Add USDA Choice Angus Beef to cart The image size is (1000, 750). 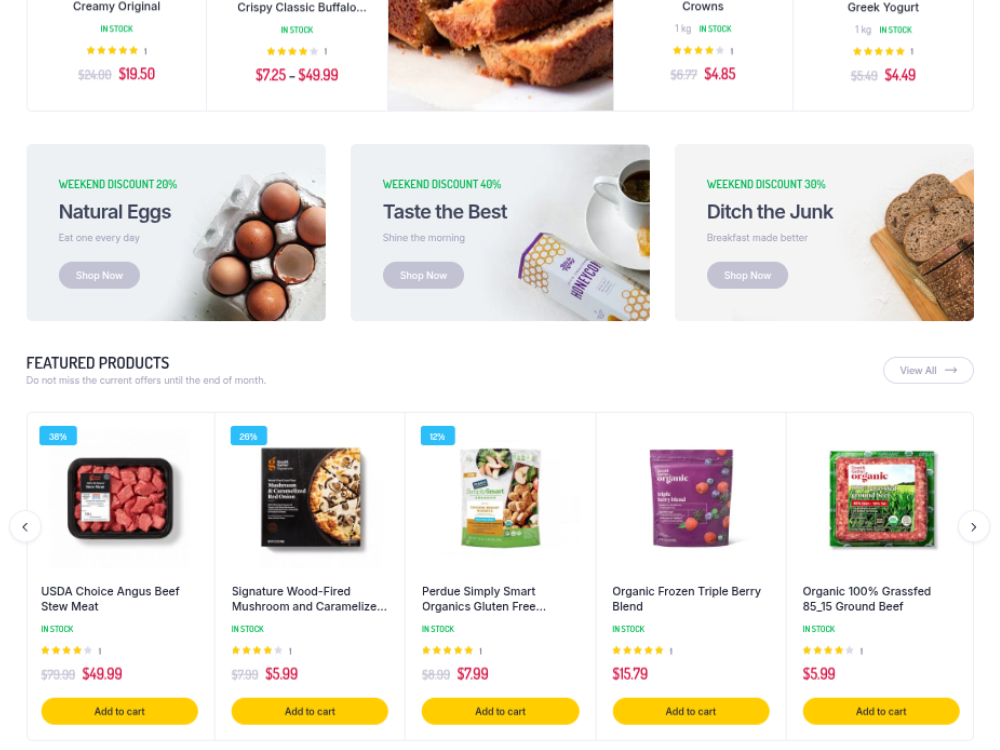point(119,711)
